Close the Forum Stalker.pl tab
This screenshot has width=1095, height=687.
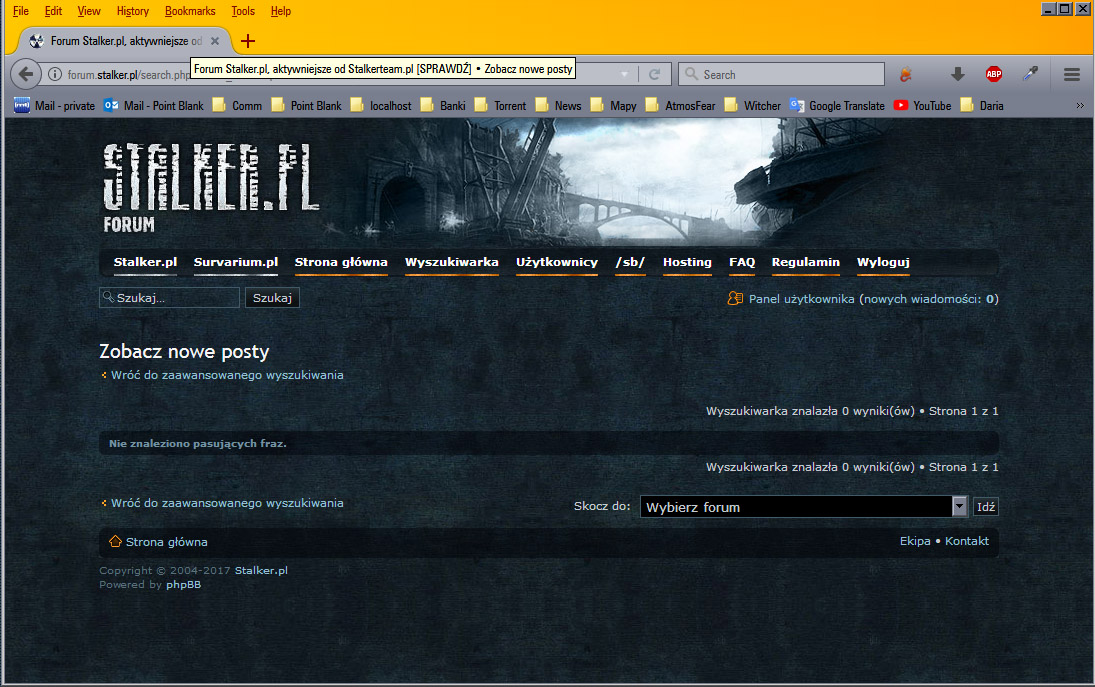pyautogui.click(x=215, y=41)
